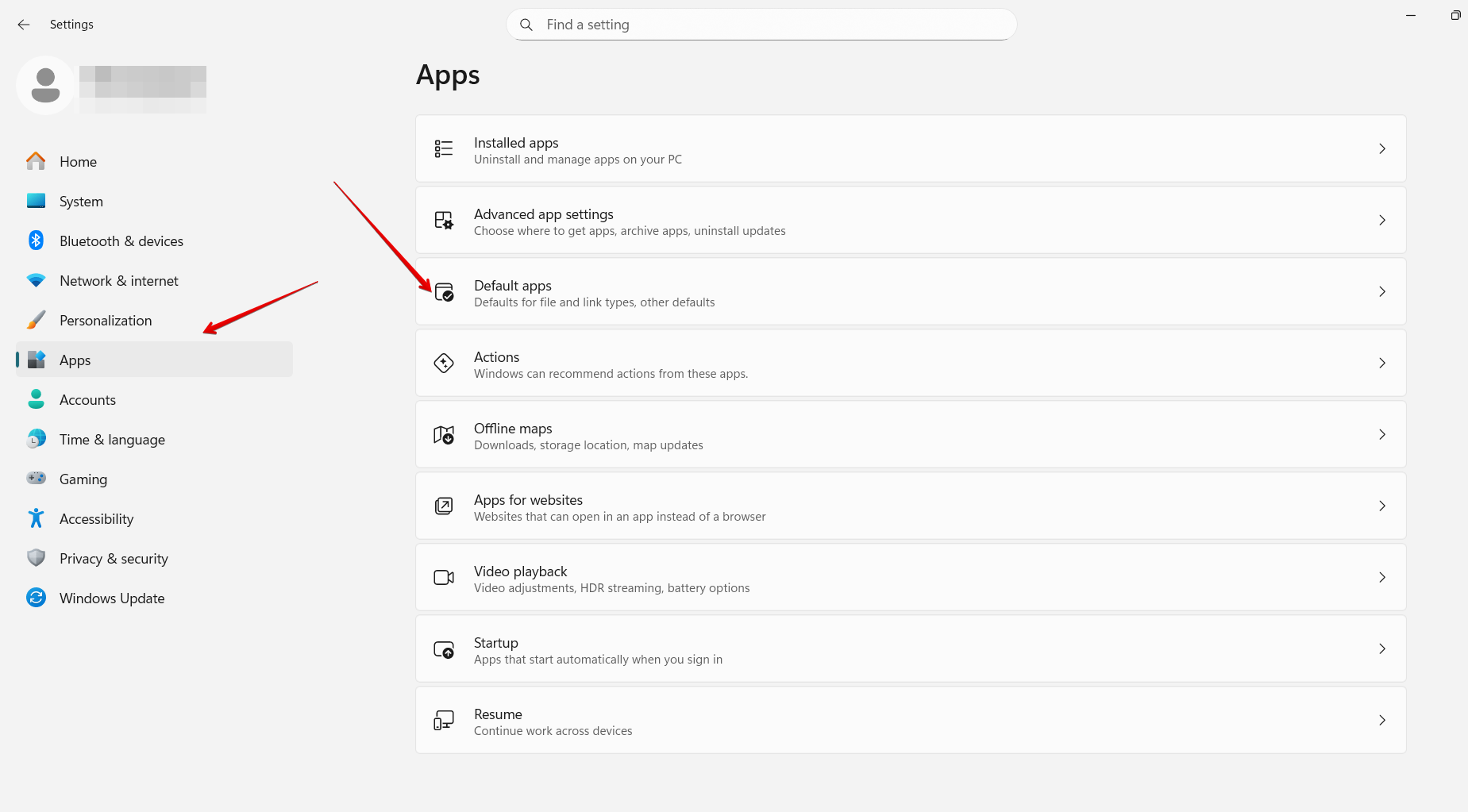Viewport: 1468px width, 812px height.
Task: Expand Offline maps chevron
Action: point(1382,434)
